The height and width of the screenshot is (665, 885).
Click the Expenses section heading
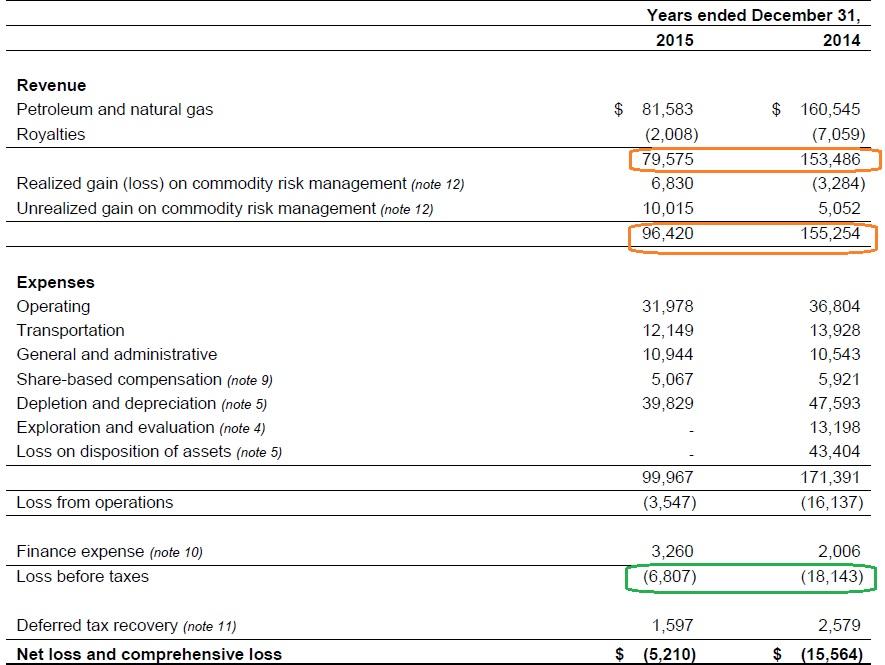click(55, 282)
